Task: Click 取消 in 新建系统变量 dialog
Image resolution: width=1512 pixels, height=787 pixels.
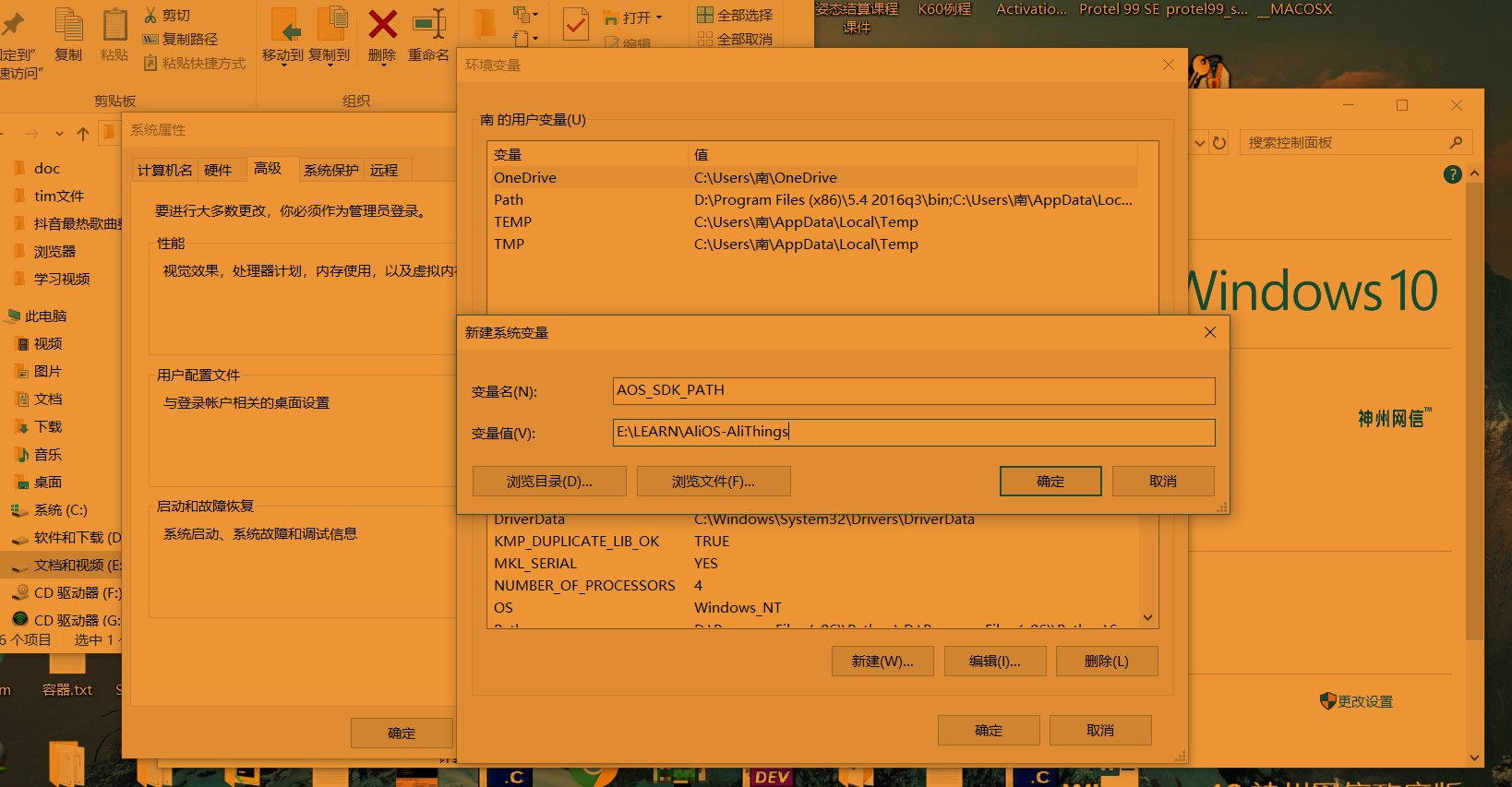Action: tap(1163, 481)
